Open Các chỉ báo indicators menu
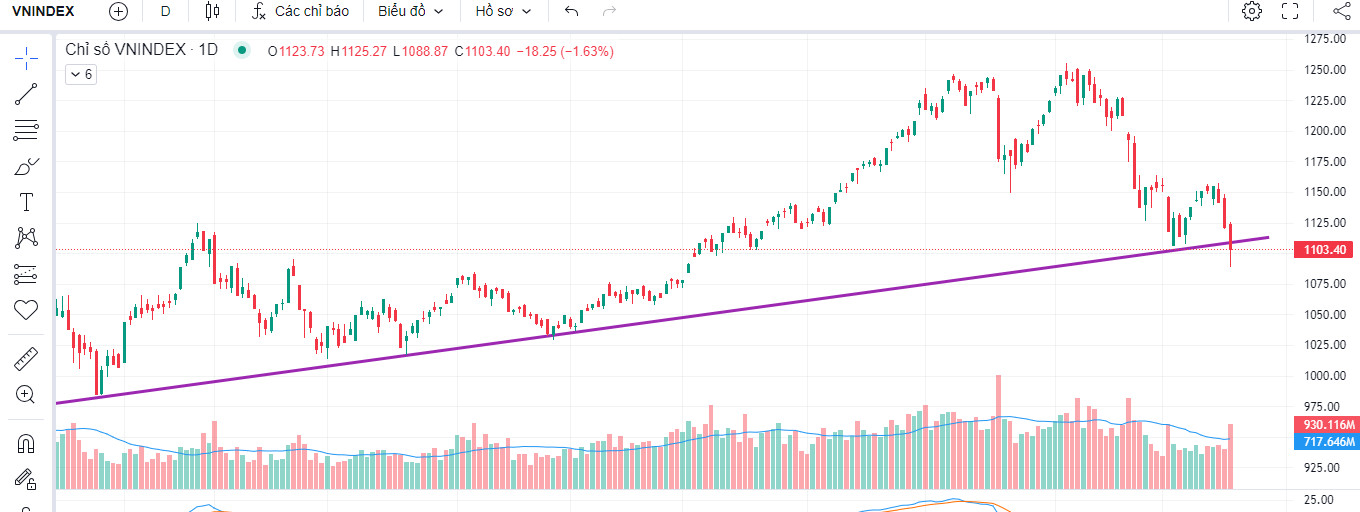The image size is (1360, 512). pos(300,12)
